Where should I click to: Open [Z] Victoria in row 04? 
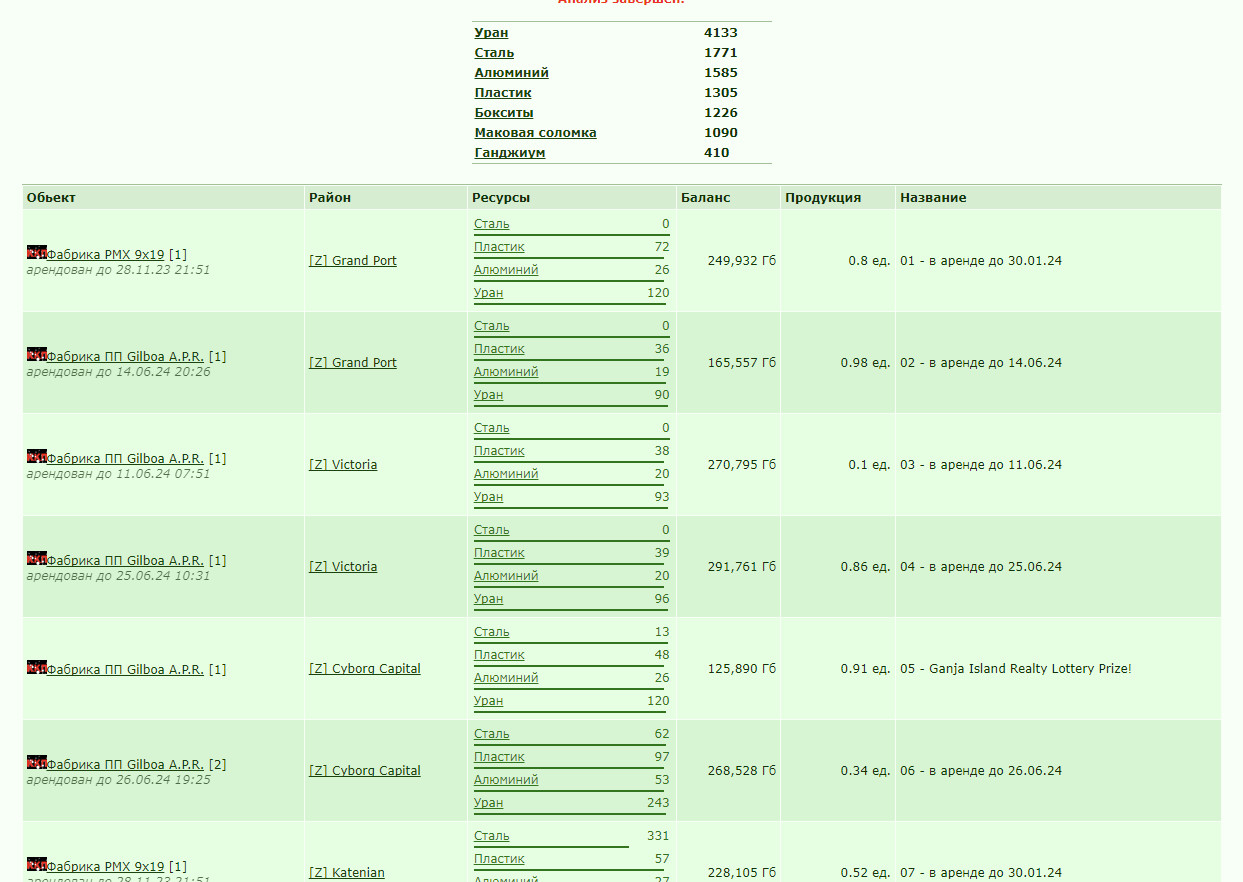(343, 567)
